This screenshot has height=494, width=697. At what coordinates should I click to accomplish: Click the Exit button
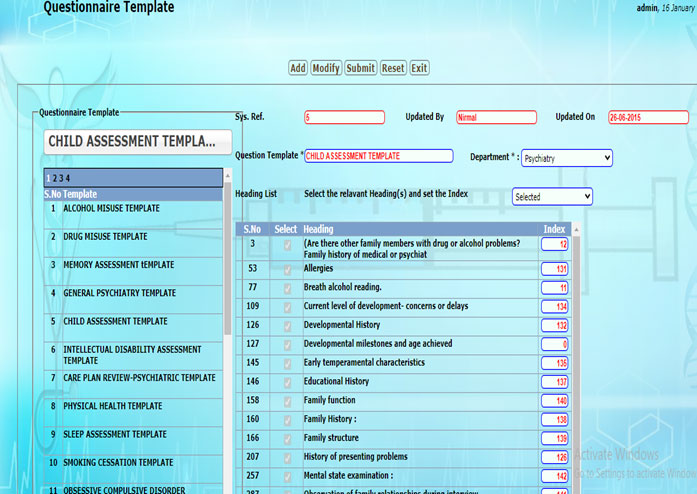coord(419,68)
